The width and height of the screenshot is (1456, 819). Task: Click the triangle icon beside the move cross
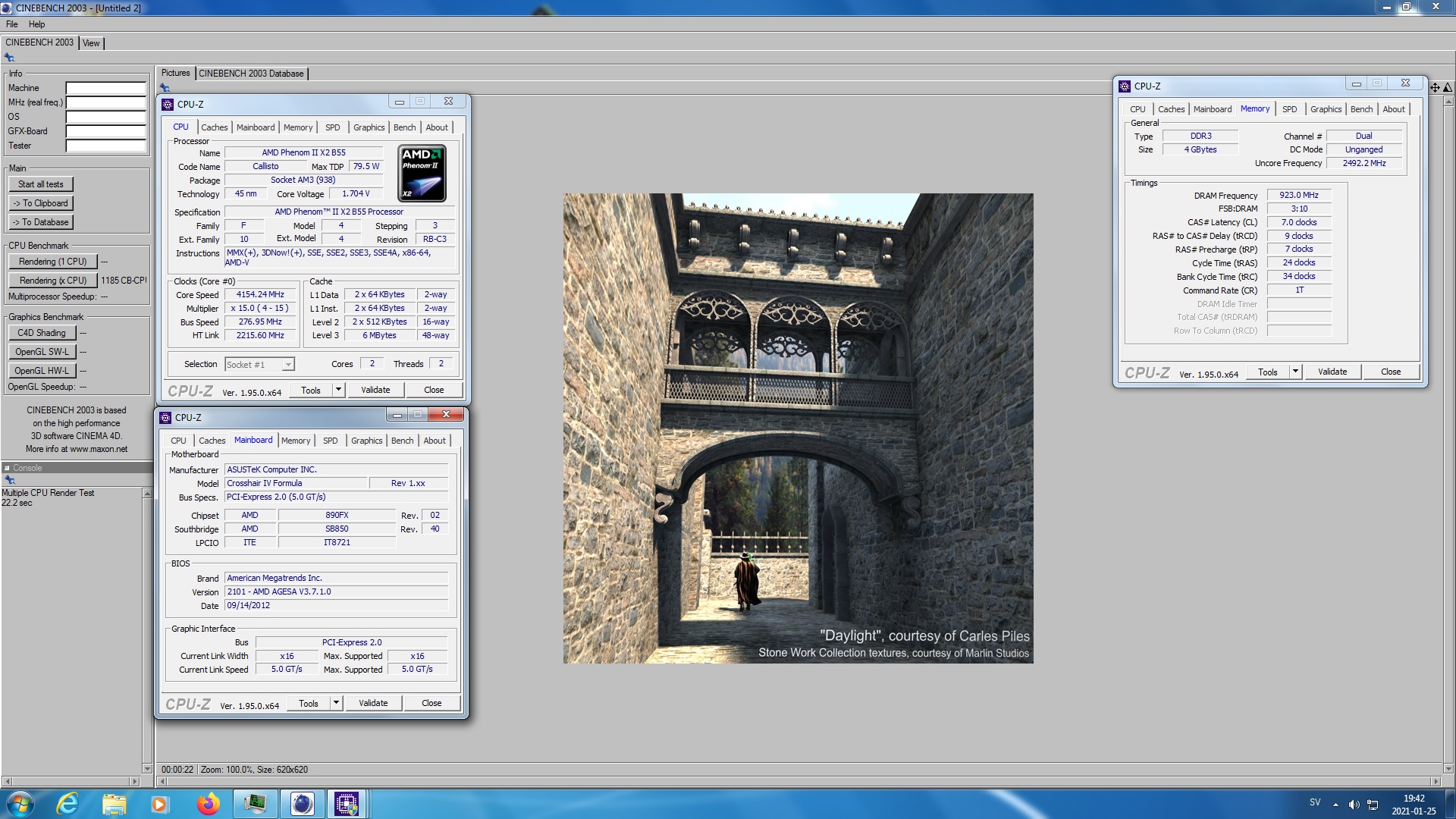coord(1447,87)
